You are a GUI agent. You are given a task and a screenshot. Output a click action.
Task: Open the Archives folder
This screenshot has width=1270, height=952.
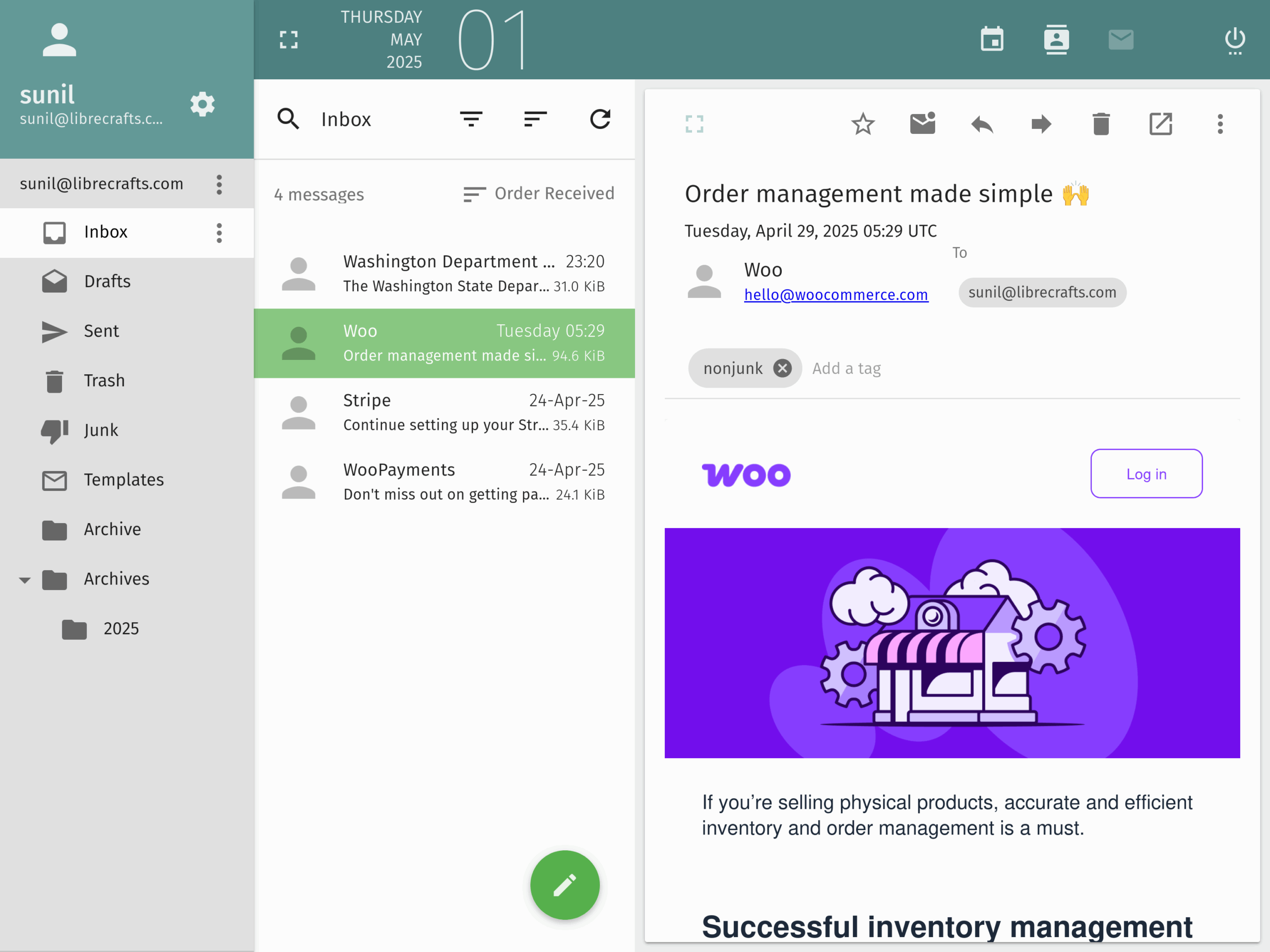127,580
